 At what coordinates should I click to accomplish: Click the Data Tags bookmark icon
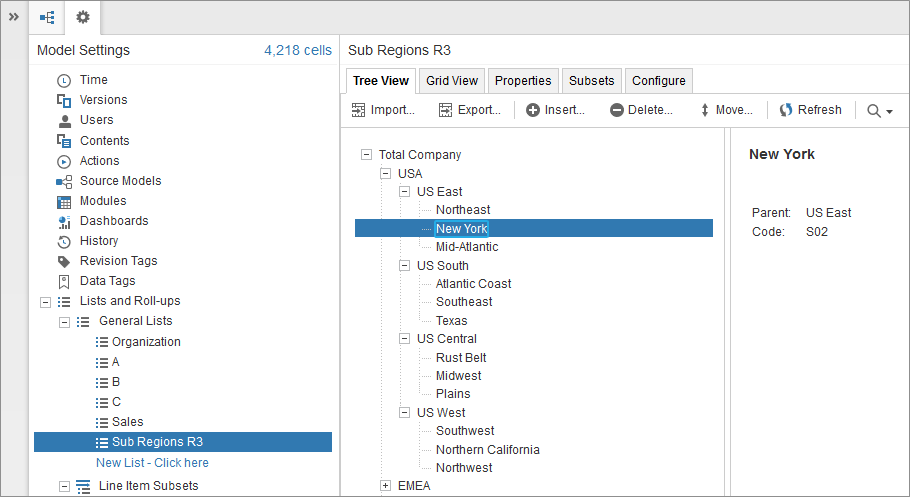click(64, 282)
